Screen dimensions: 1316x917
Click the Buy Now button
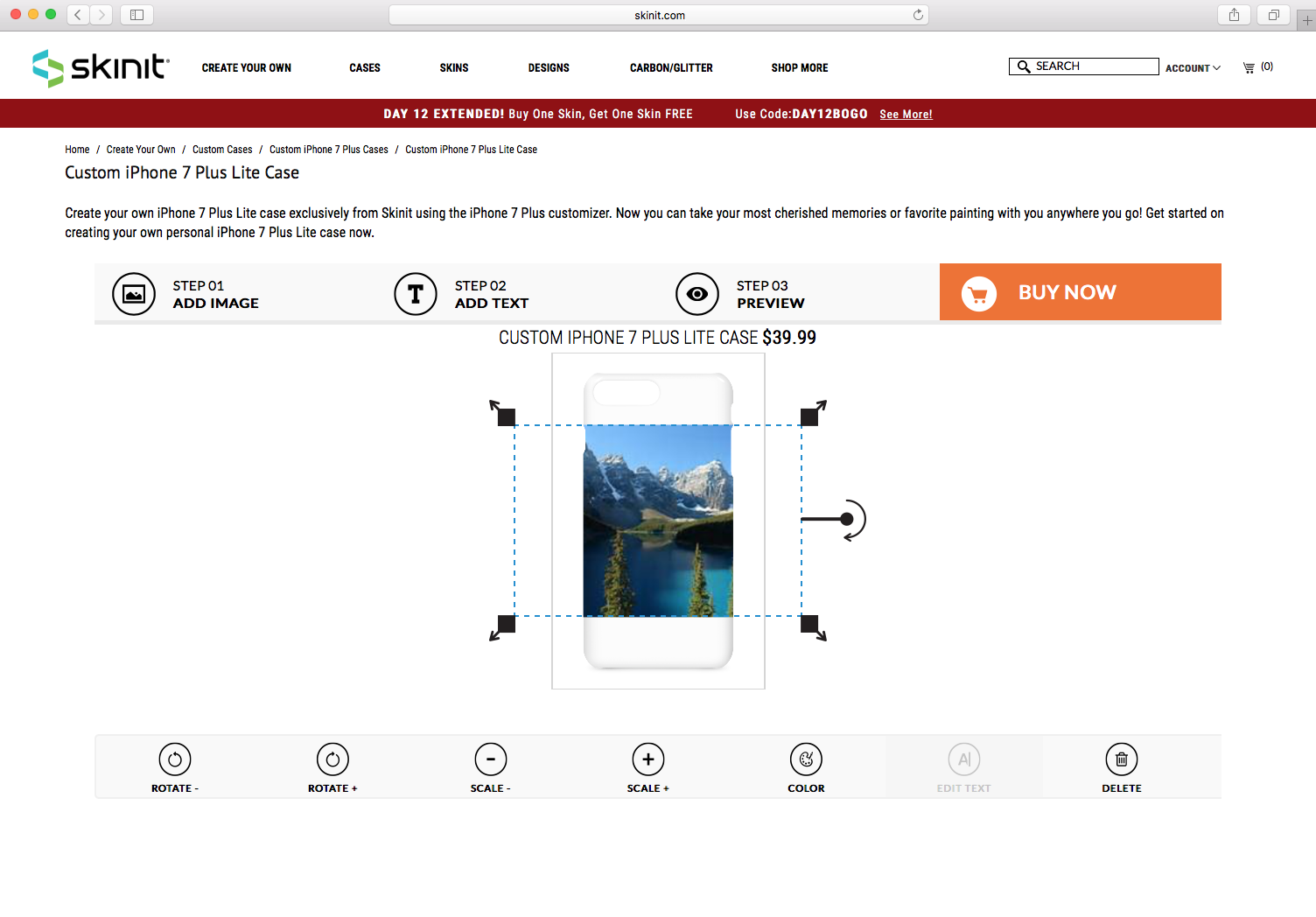click(1081, 292)
